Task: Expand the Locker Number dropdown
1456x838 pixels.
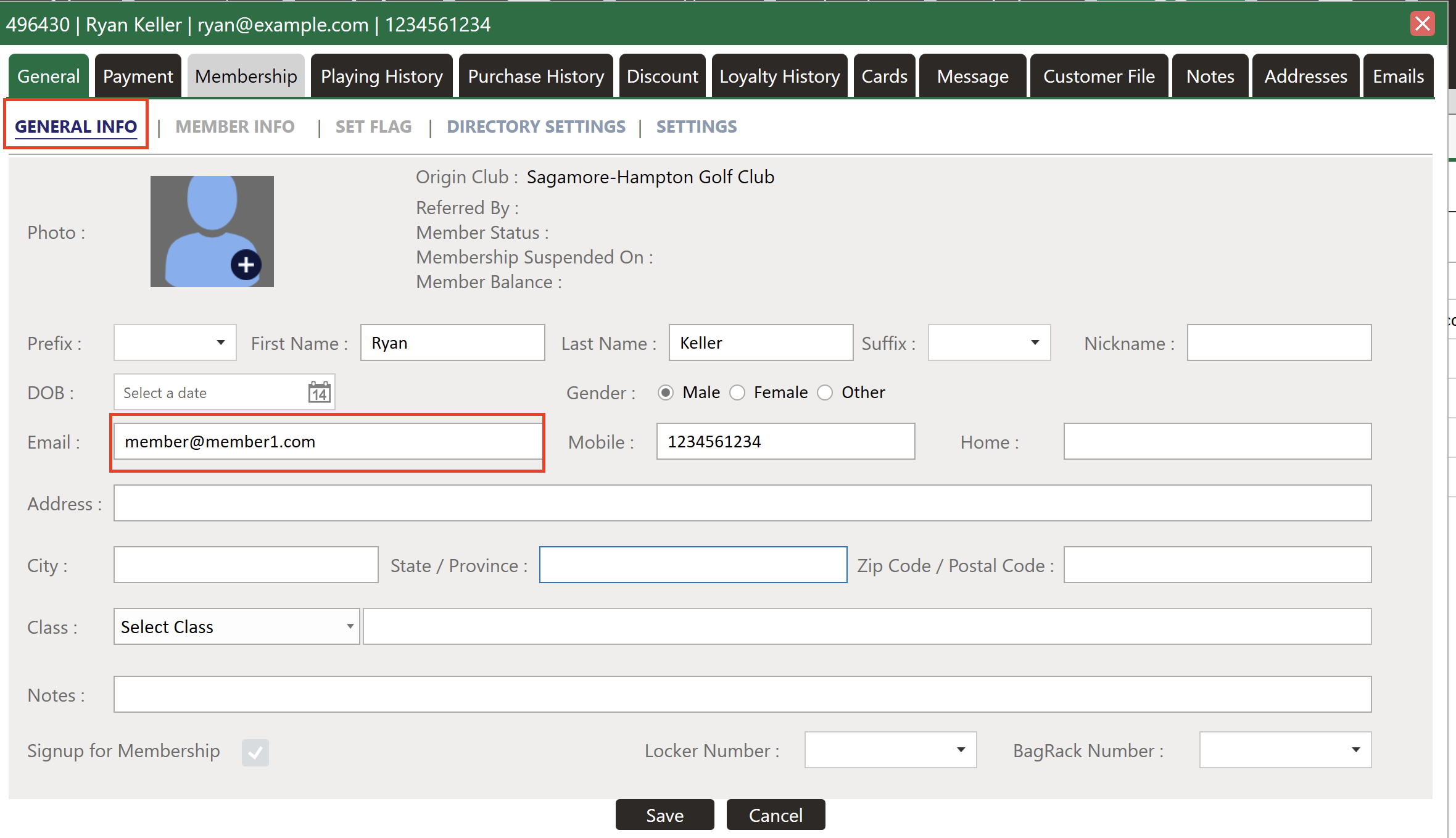Action: tap(890, 750)
